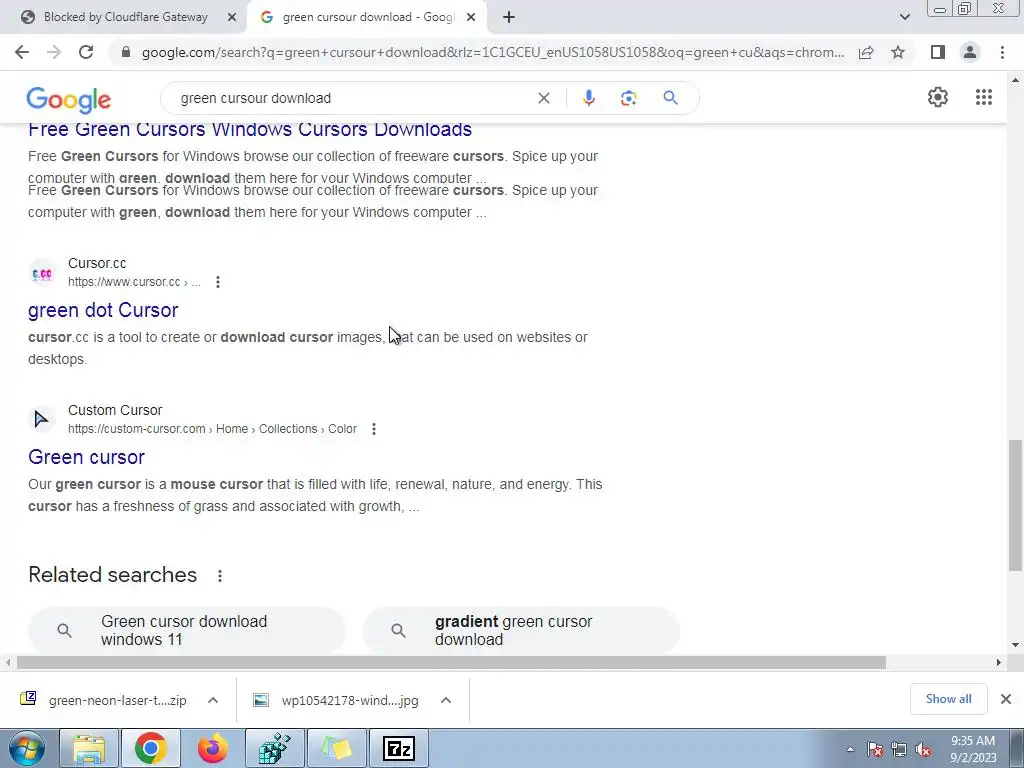Close the Blocked by Cloudflare Gateway tab
The height and width of the screenshot is (768, 1024).
tap(231, 18)
